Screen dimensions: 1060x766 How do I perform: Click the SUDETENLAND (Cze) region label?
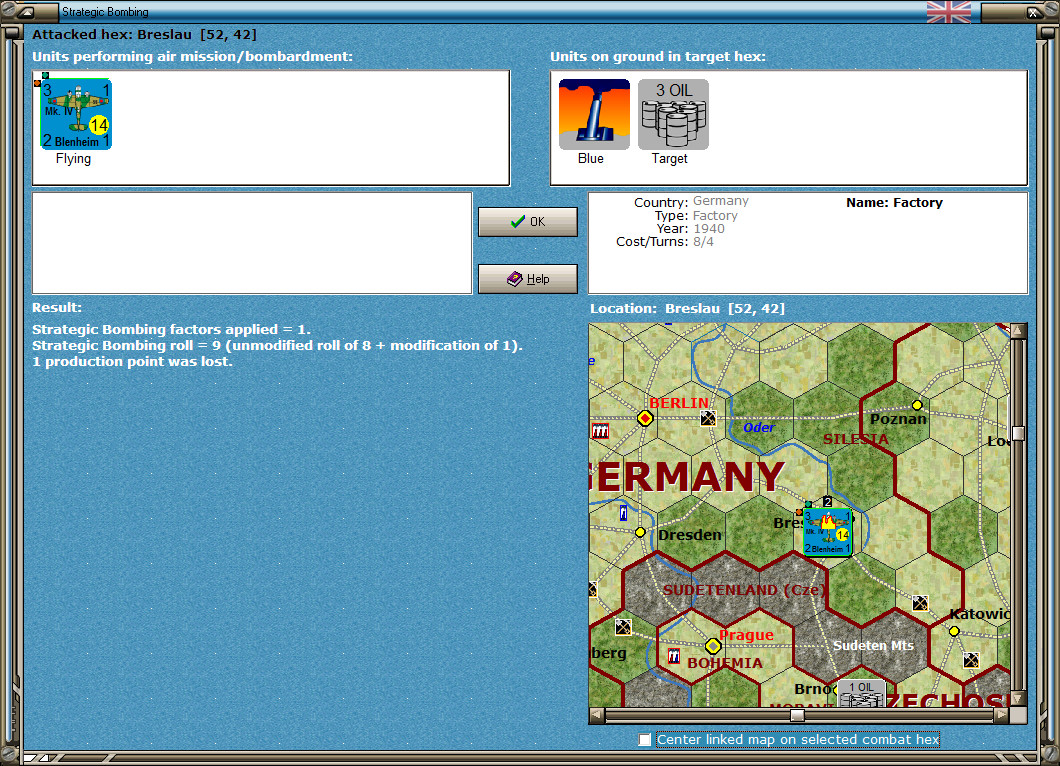pos(745,590)
